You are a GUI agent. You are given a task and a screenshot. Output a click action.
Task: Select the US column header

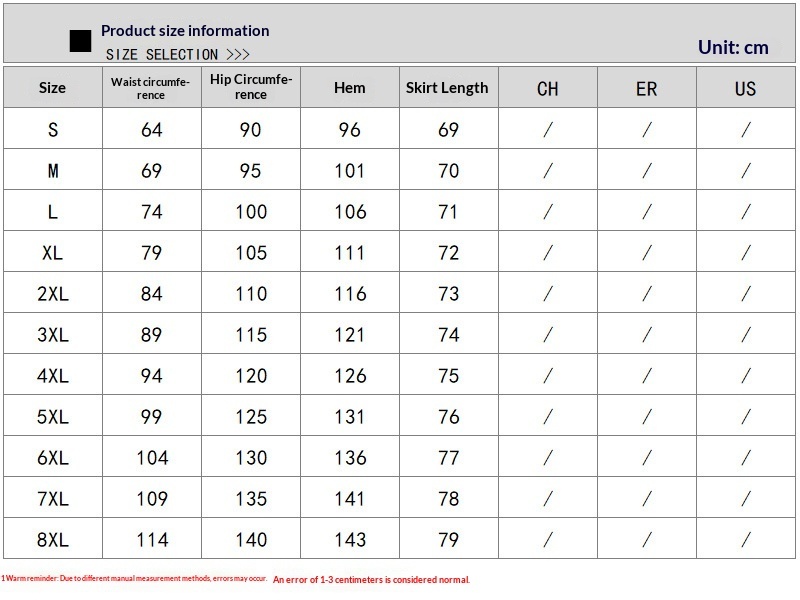pyautogui.click(x=745, y=89)
